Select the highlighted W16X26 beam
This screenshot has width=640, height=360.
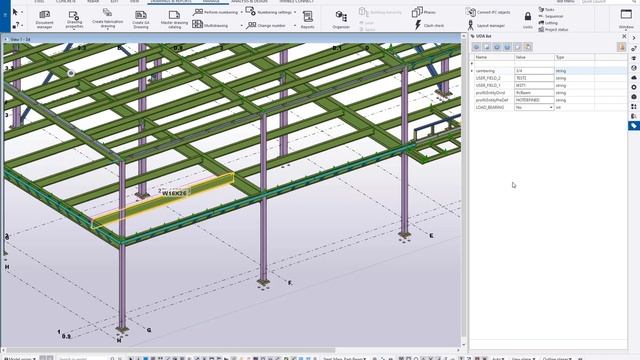[x=163, y=201]
